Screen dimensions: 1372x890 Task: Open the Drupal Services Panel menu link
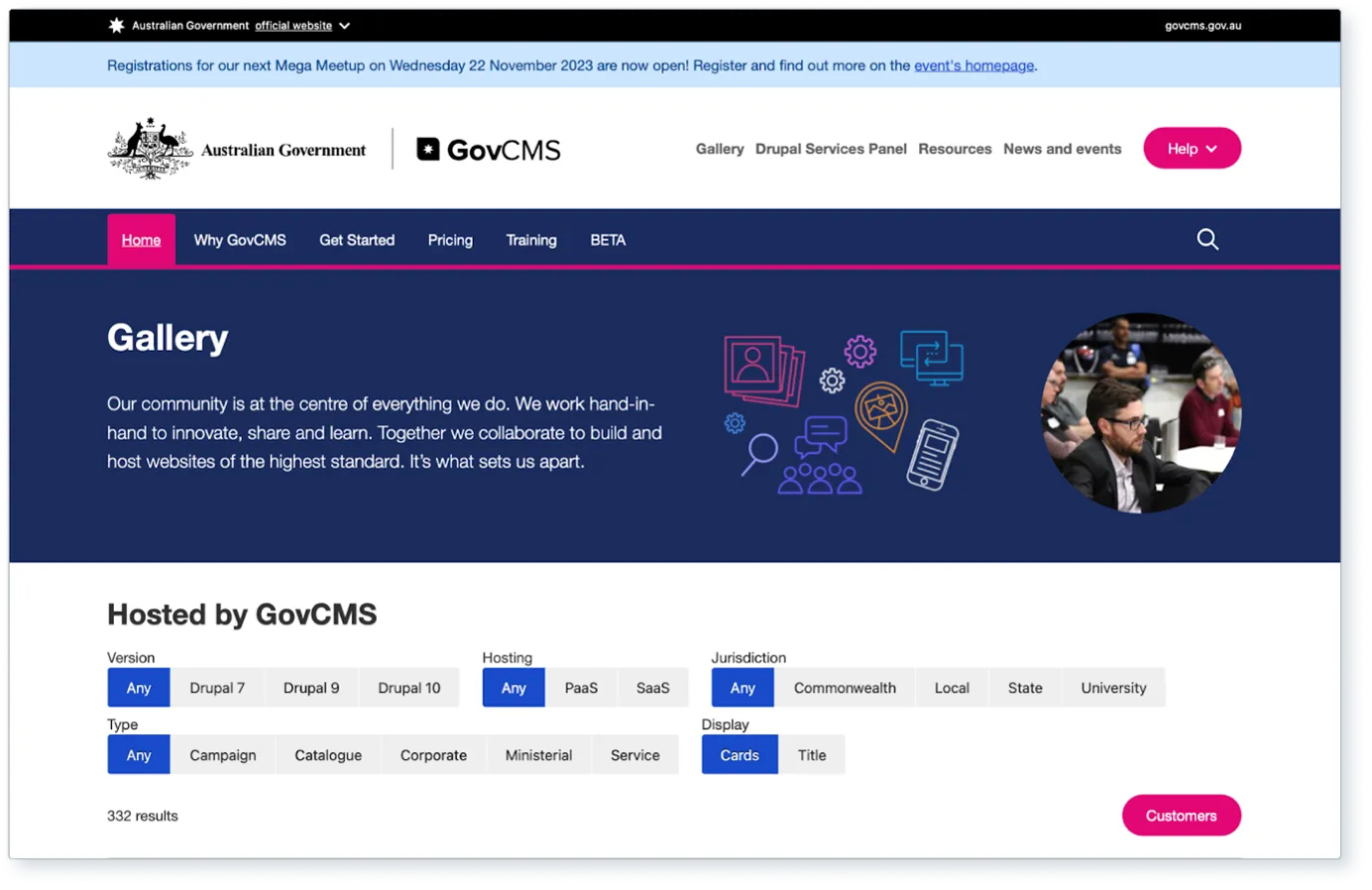click(831, 149)
